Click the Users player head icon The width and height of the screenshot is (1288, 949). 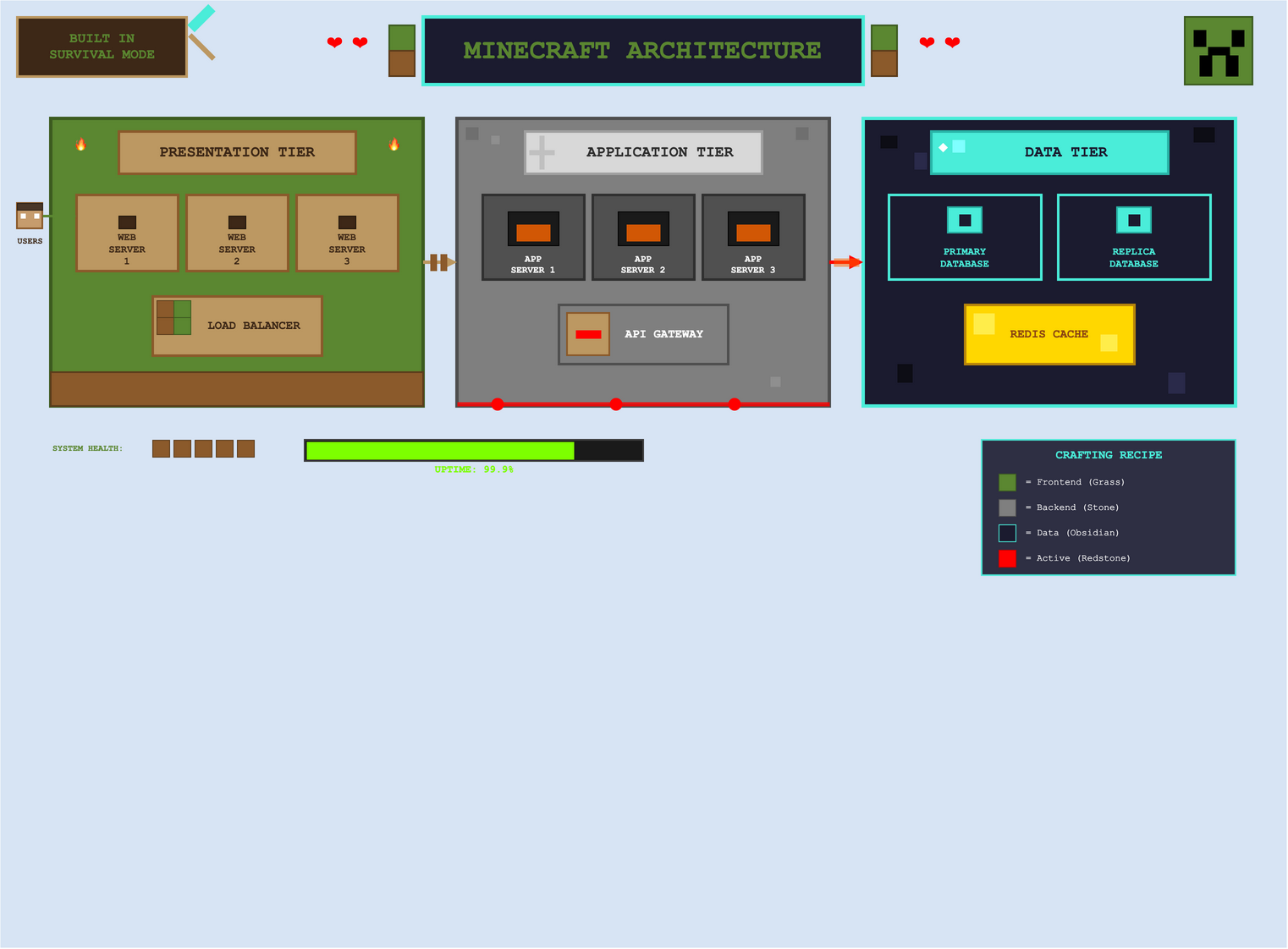(30, 216)
